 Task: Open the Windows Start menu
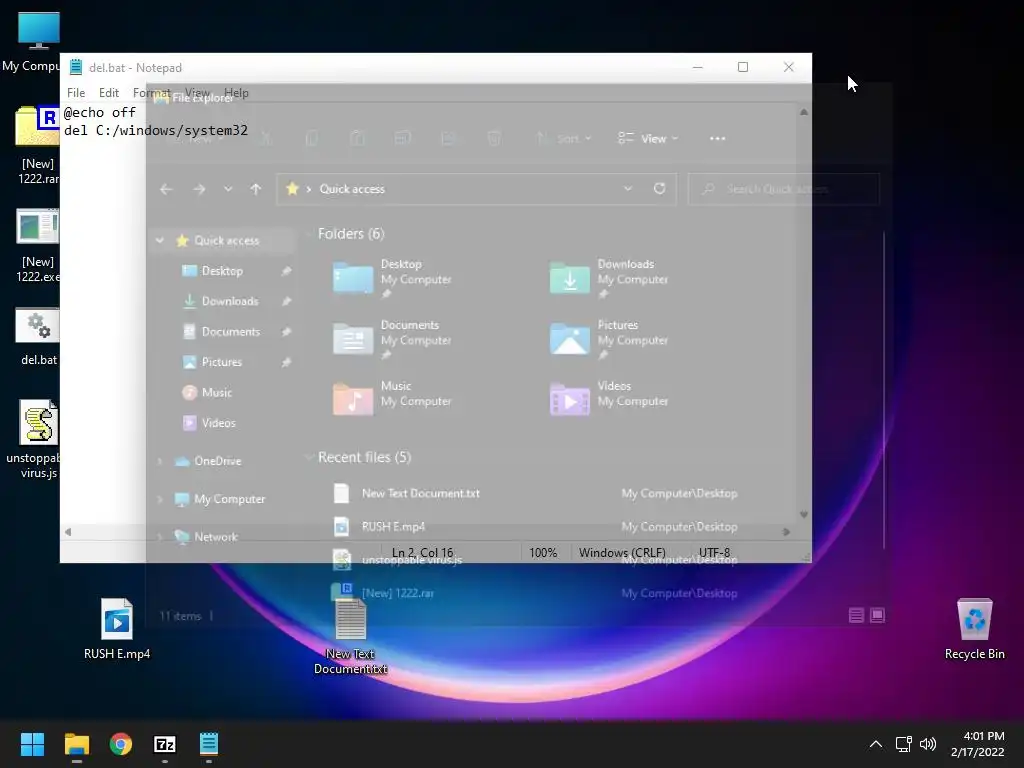pyautogui.click(x=32, y=744)
